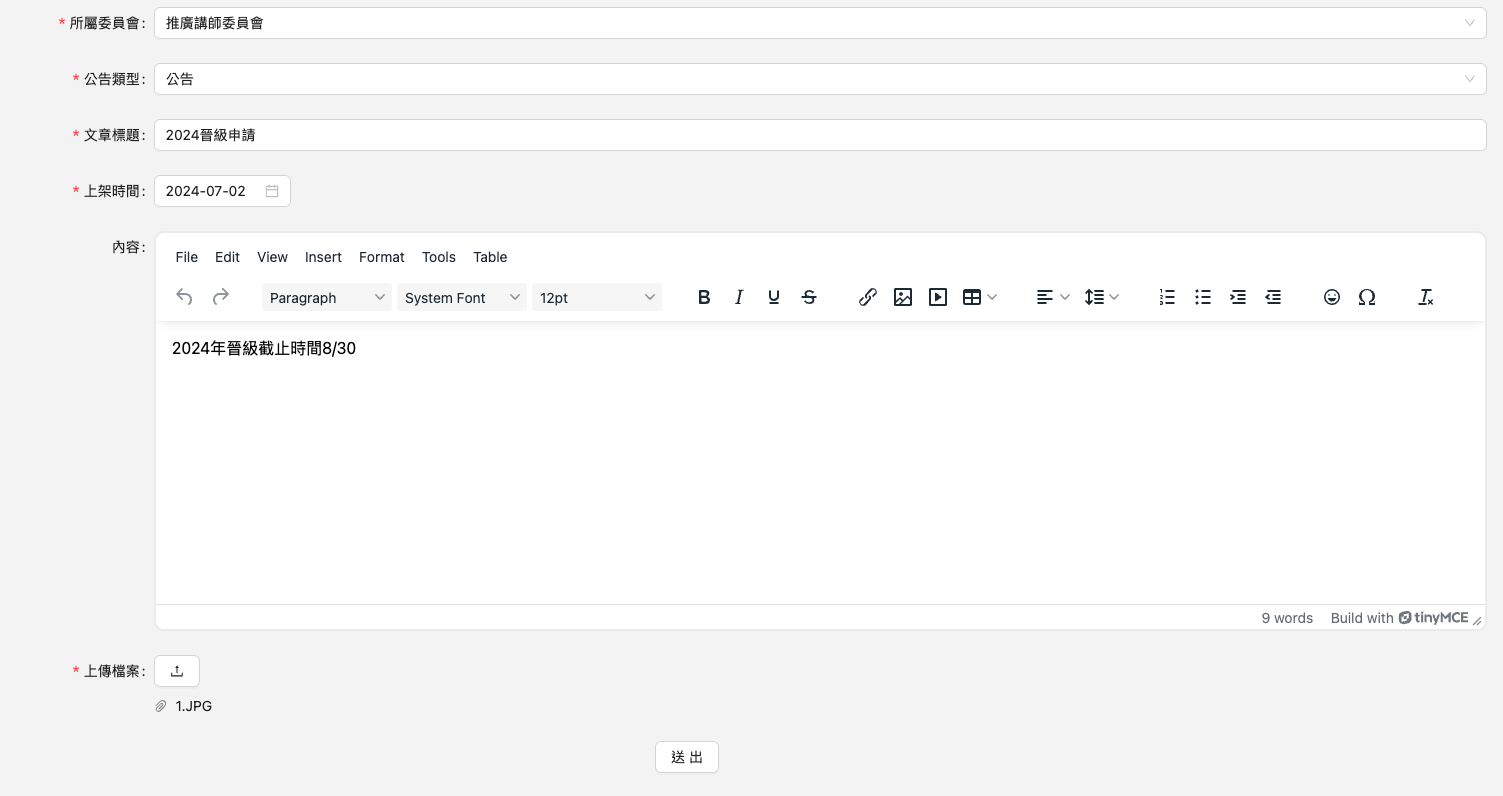Image resolution: width=1503 pixels, height=796 pixels.
Task: Open the Paragraph style dropdown
Action: tap(327, 298)
